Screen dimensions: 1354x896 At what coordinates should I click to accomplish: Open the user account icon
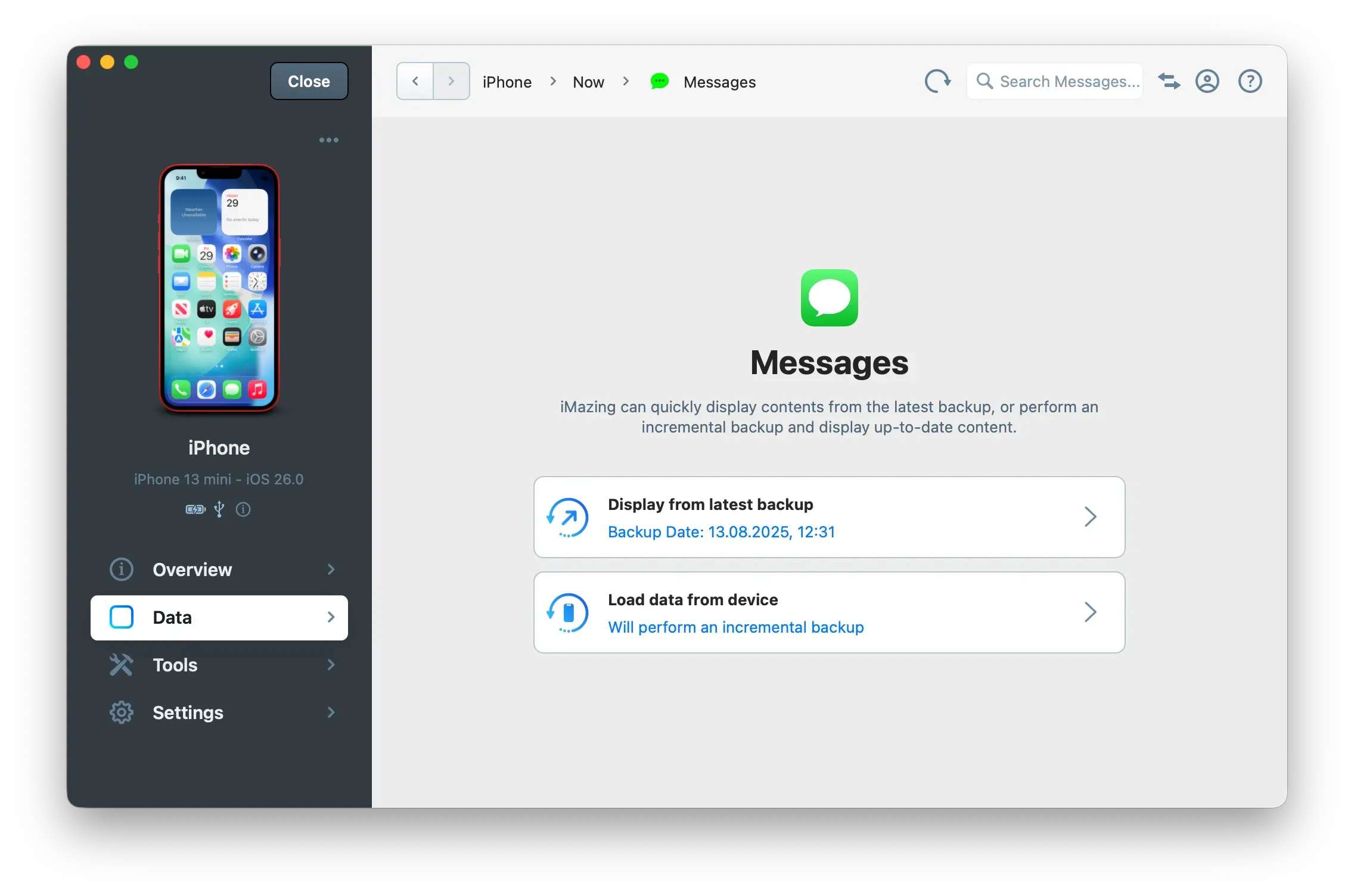point(1207,81)
